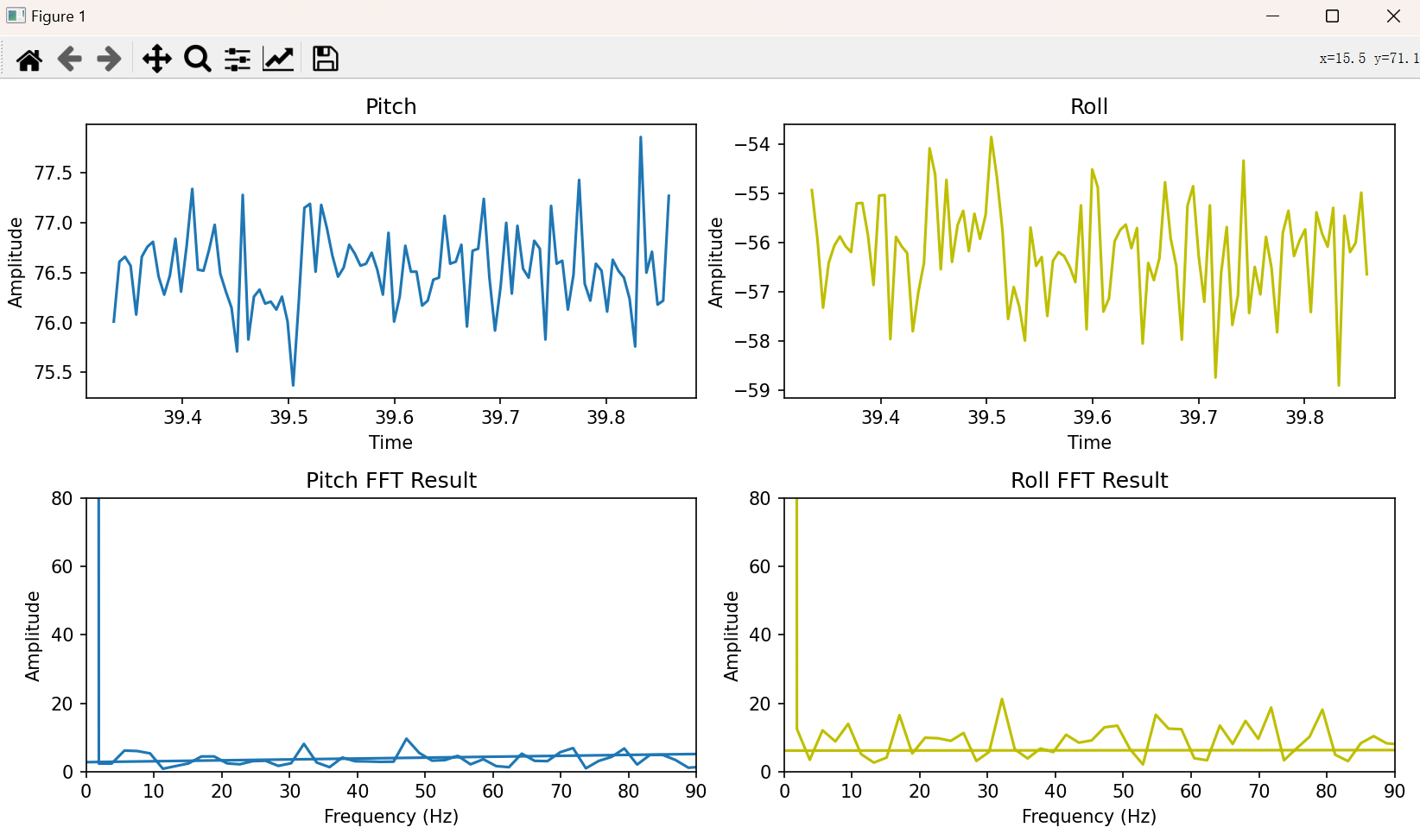Screen dimensions: 1420x840
Task: Click the −54 tick on Roll axis
Action: click(751, 144)
